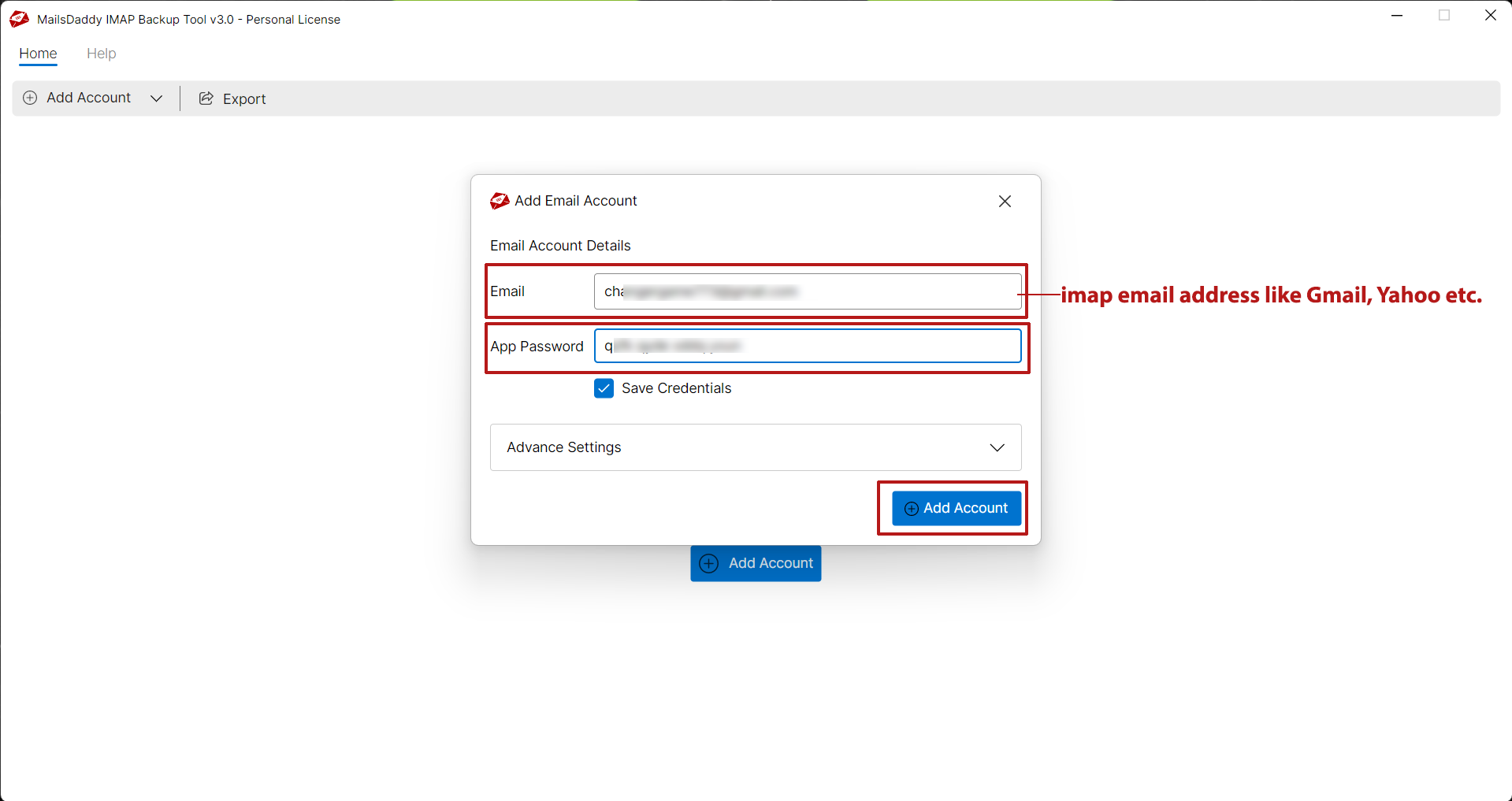The width and height of the screenshot is (1512, 801).
Task: Click the plus icon on the bottom Add Account button
Action: (708, 563)
